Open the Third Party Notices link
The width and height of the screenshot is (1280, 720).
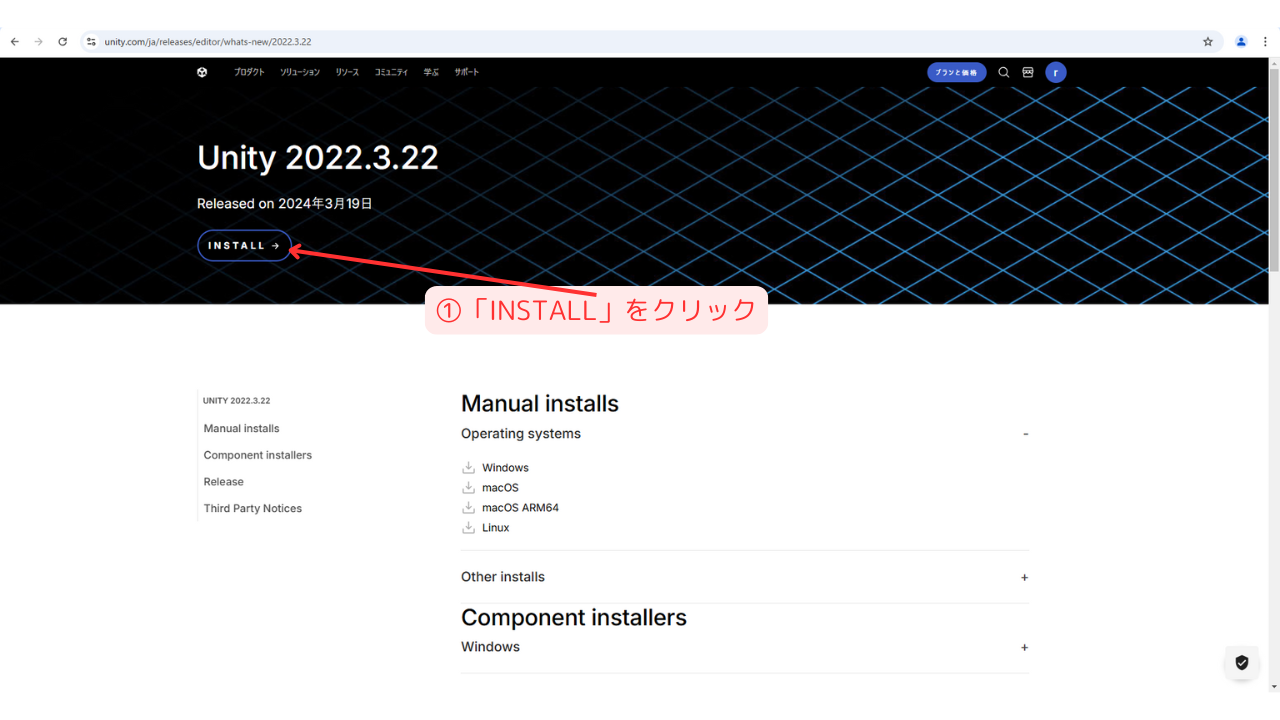pos(252,508)
